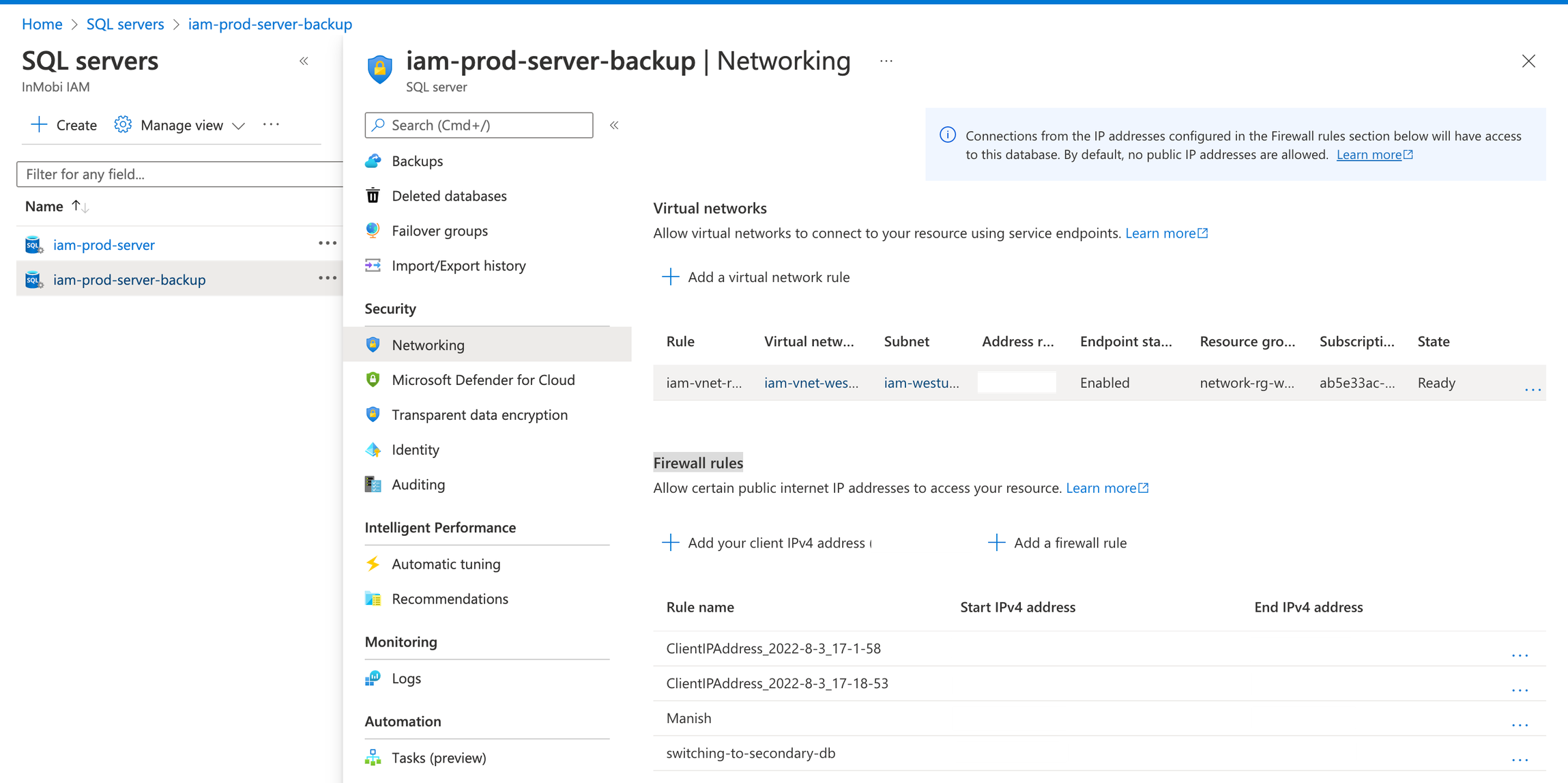Image resolution: width=1568 pixels, height=783 pixels.
Task: Click the info icon in the banner
Action: 948,135
